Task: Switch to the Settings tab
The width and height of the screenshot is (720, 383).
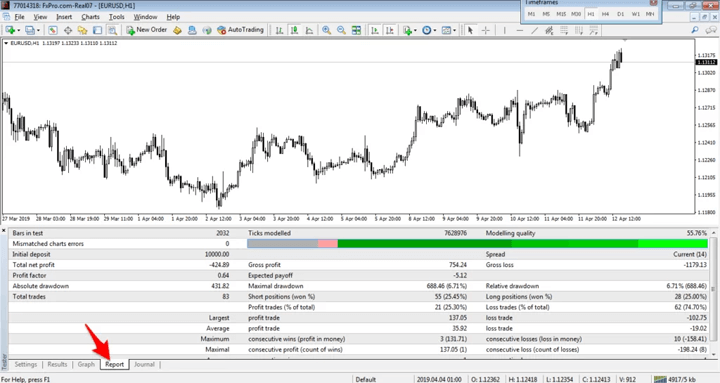Action: [x=26, y=364]
